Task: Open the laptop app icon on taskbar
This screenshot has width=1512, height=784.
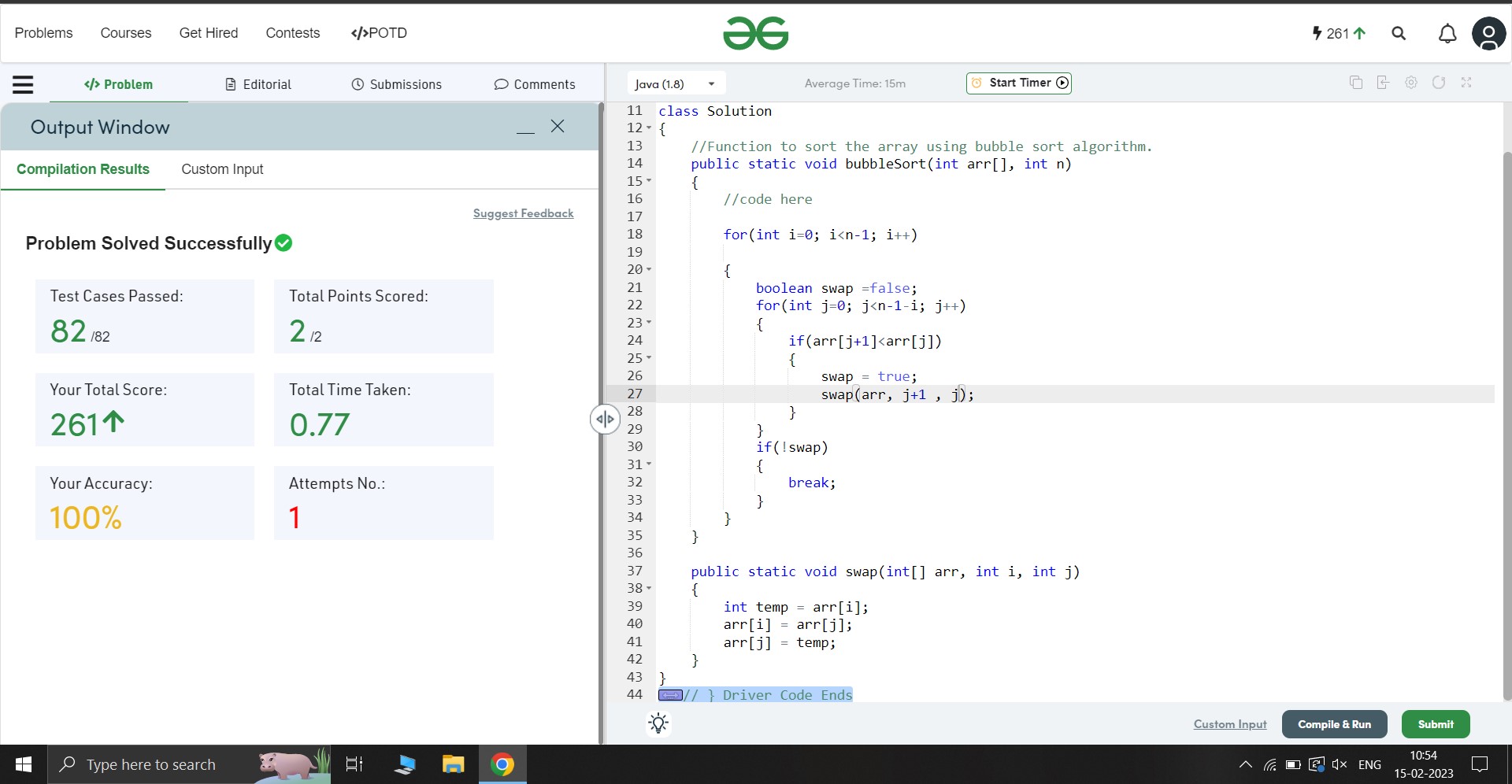Action: [x=405, y=764]
